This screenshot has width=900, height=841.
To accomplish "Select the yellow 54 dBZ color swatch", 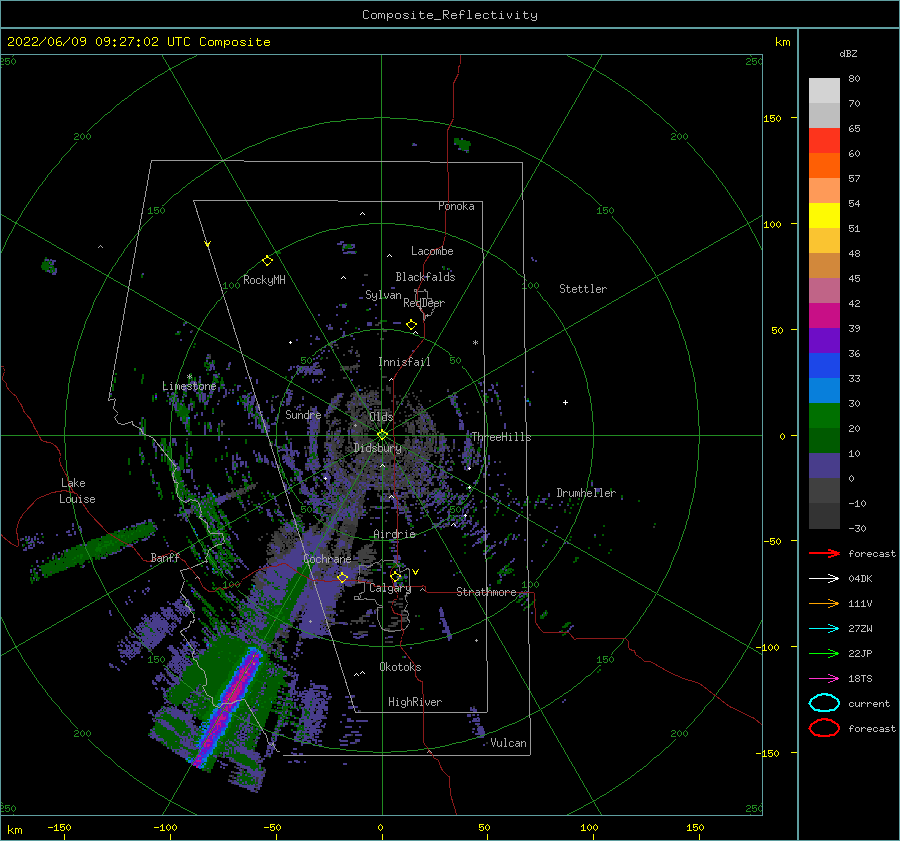I will coord(824,216).
